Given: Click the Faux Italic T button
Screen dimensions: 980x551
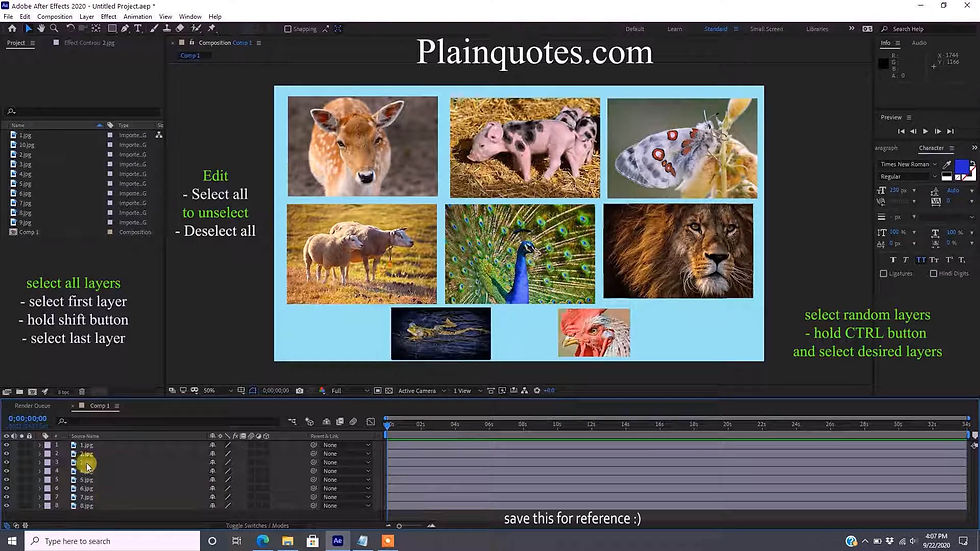Looking at the screenshot, I should pyautogui.click(x=906, y=260).
